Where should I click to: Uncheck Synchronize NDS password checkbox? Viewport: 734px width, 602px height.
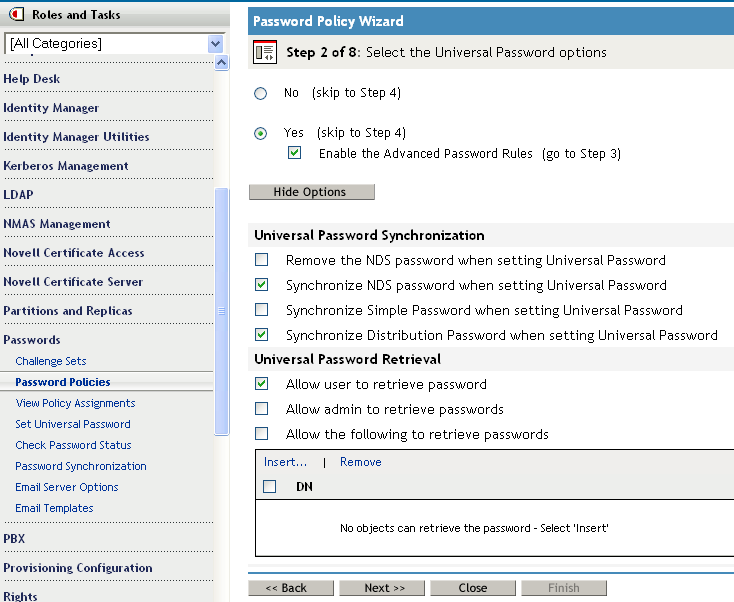(x=261, y=285)
